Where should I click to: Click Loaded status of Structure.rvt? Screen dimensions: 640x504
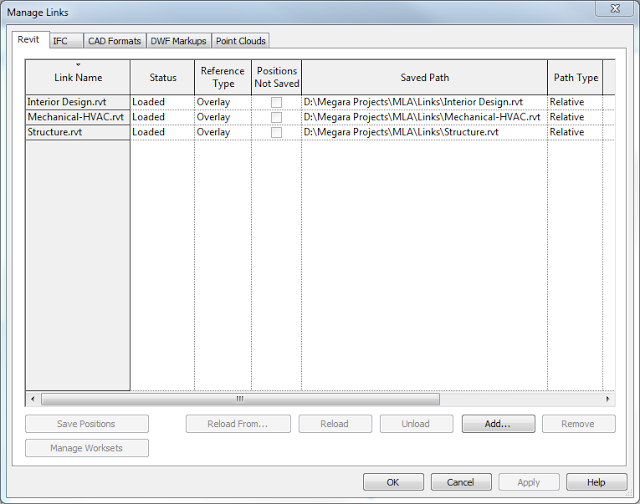coord(162,132)
